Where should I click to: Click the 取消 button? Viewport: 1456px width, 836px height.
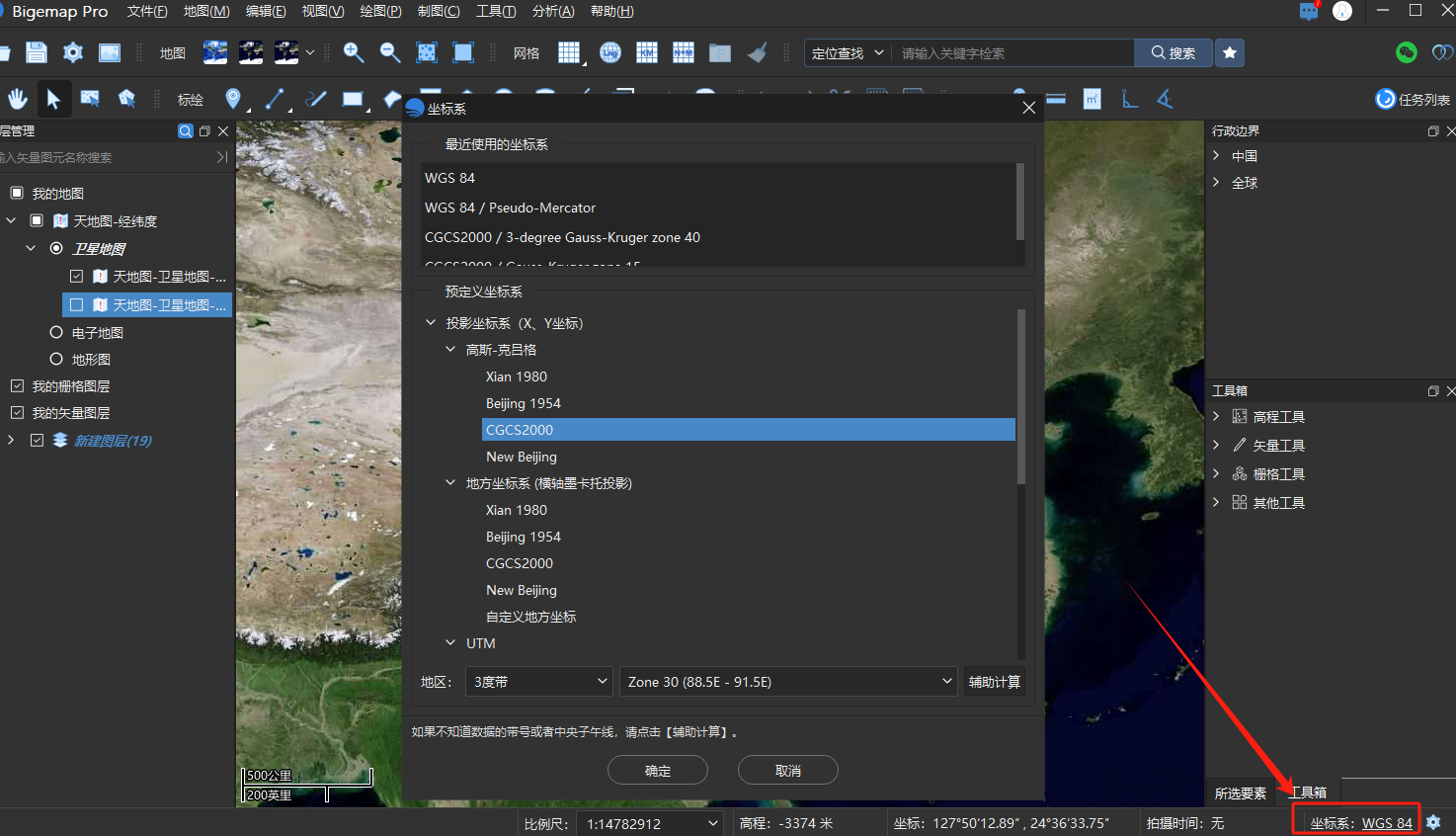pyautogui.click(x=788, y=771)
